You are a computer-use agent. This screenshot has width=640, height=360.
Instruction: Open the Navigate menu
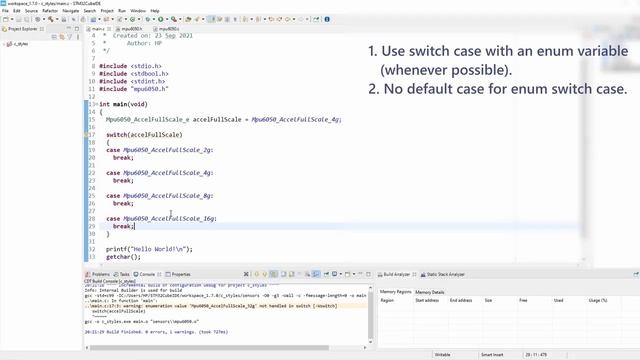(71, 11)
